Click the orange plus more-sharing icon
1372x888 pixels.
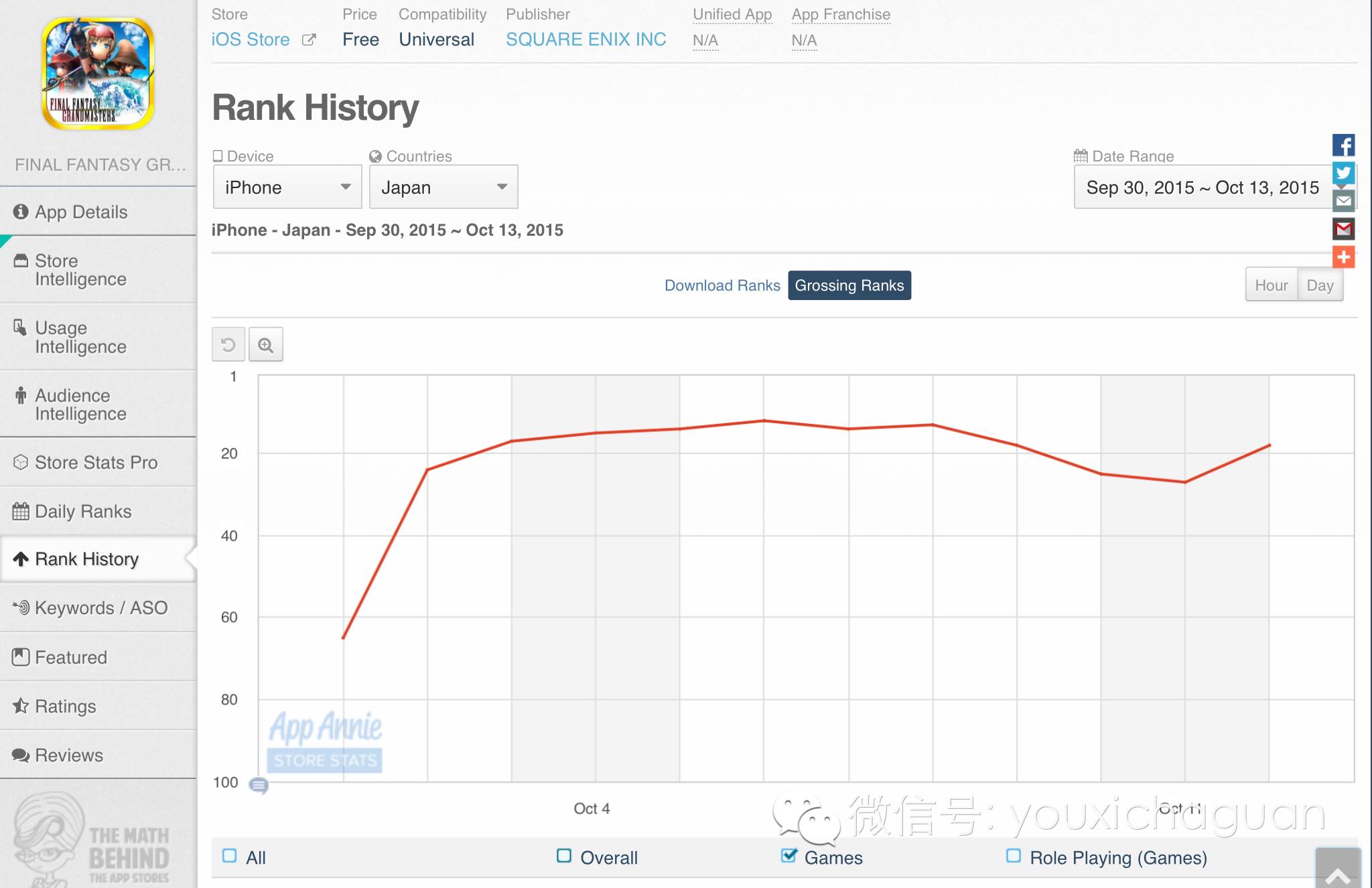[1343, 257]
